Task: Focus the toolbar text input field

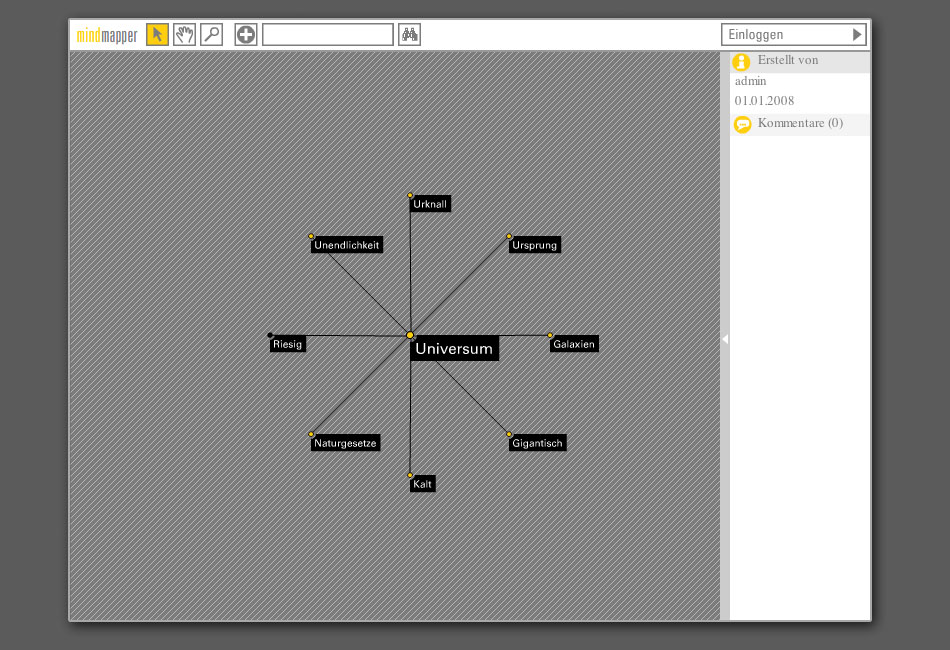Action: [327, 35]
